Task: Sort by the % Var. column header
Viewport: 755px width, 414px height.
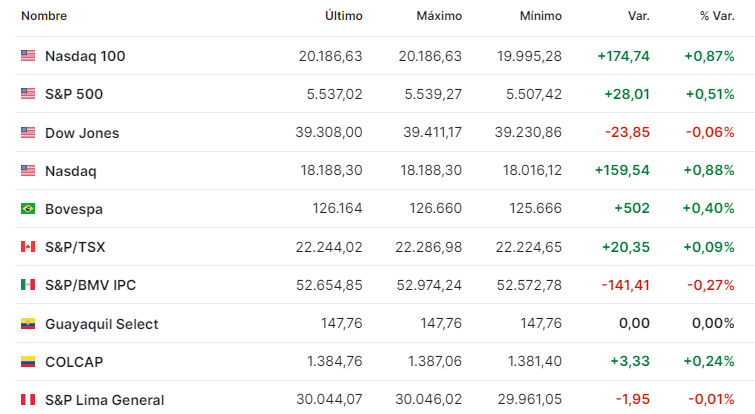Action: coord(717,16)
